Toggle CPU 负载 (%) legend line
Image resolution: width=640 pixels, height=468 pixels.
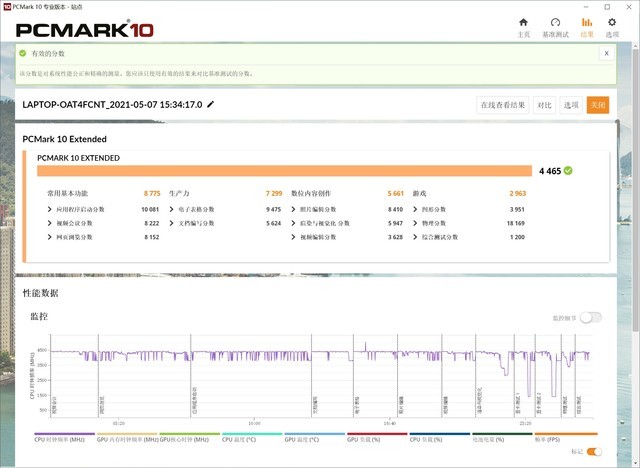coord(440,438)
